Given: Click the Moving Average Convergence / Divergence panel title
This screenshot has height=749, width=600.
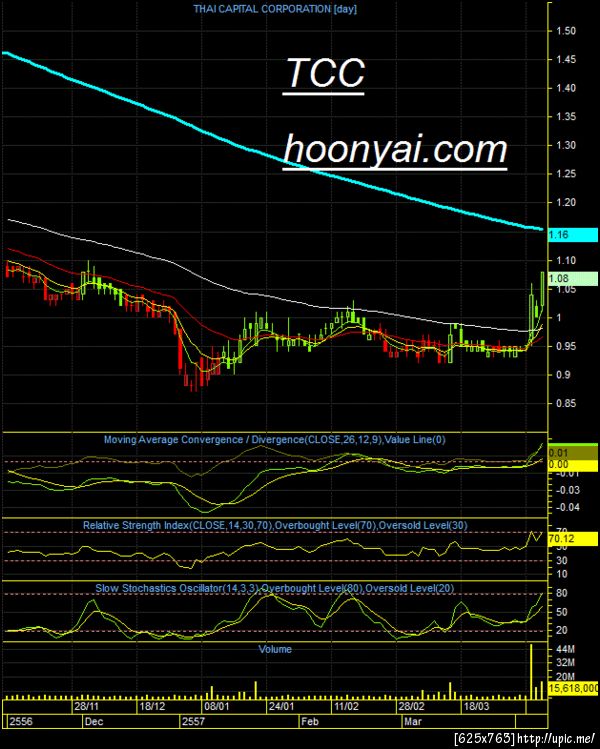Looking at the screenshot, I should 275,439.
